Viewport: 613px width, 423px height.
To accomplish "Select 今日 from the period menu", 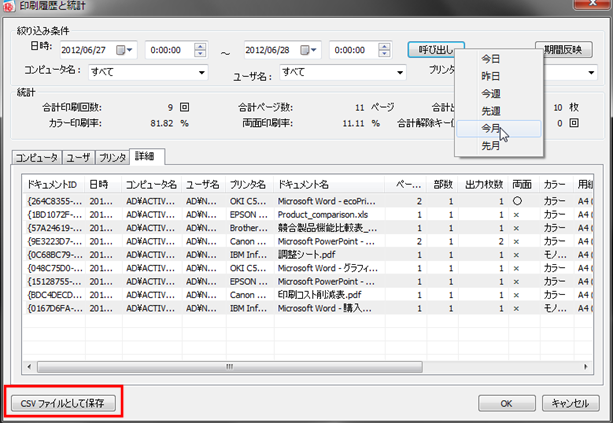I will point(499,59).
